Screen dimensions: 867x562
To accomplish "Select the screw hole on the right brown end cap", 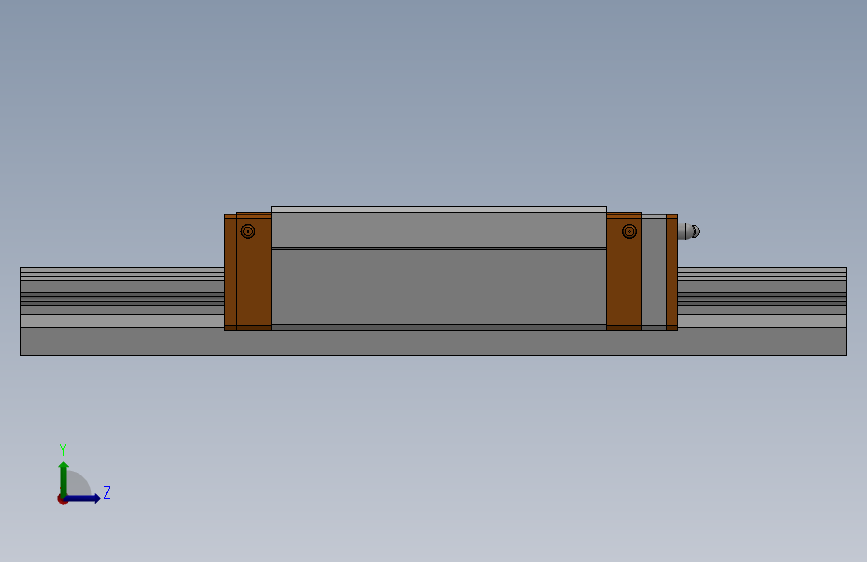I will 629,231.
